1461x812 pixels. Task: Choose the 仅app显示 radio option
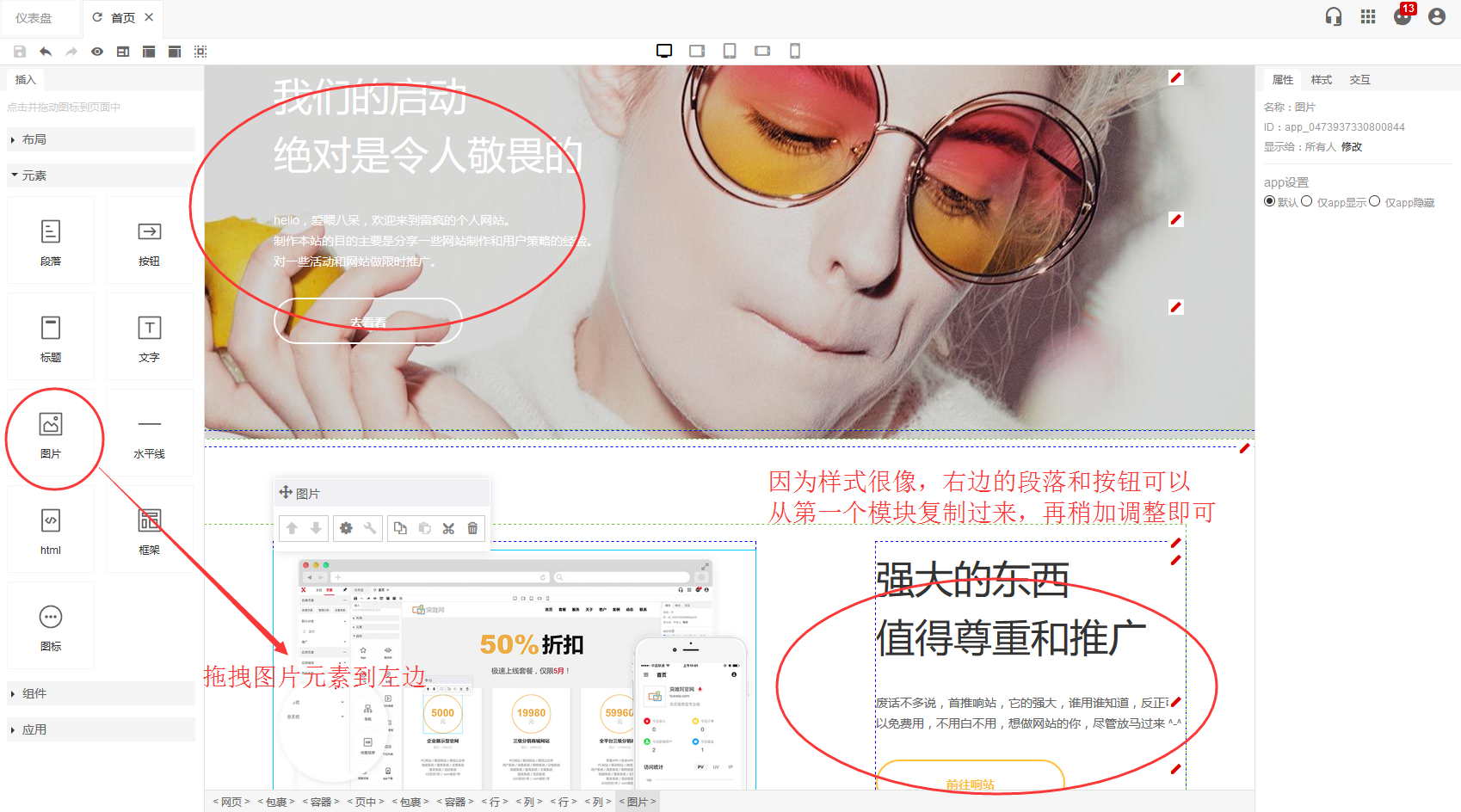1307,201
